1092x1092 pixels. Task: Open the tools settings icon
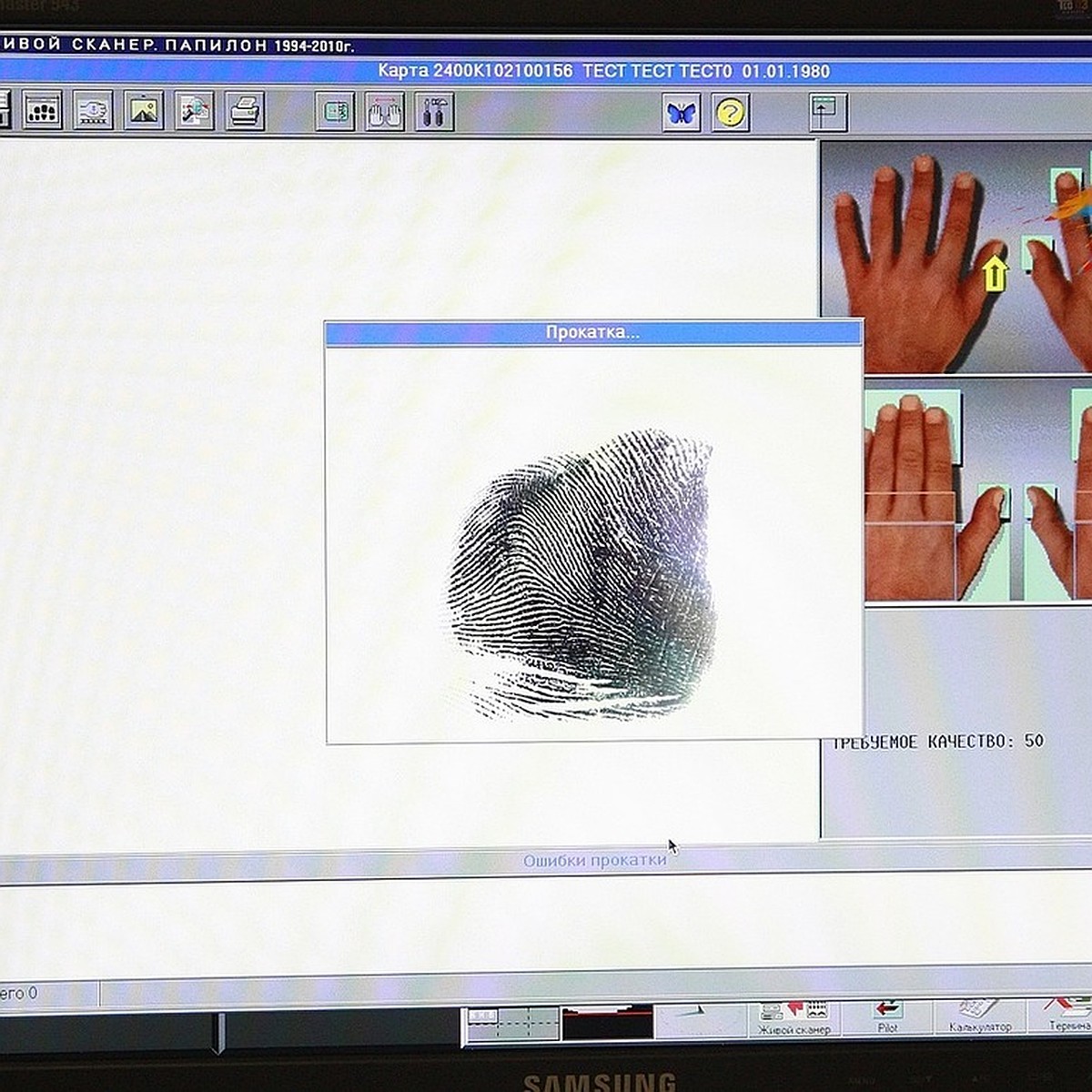(x=434, y=112)
